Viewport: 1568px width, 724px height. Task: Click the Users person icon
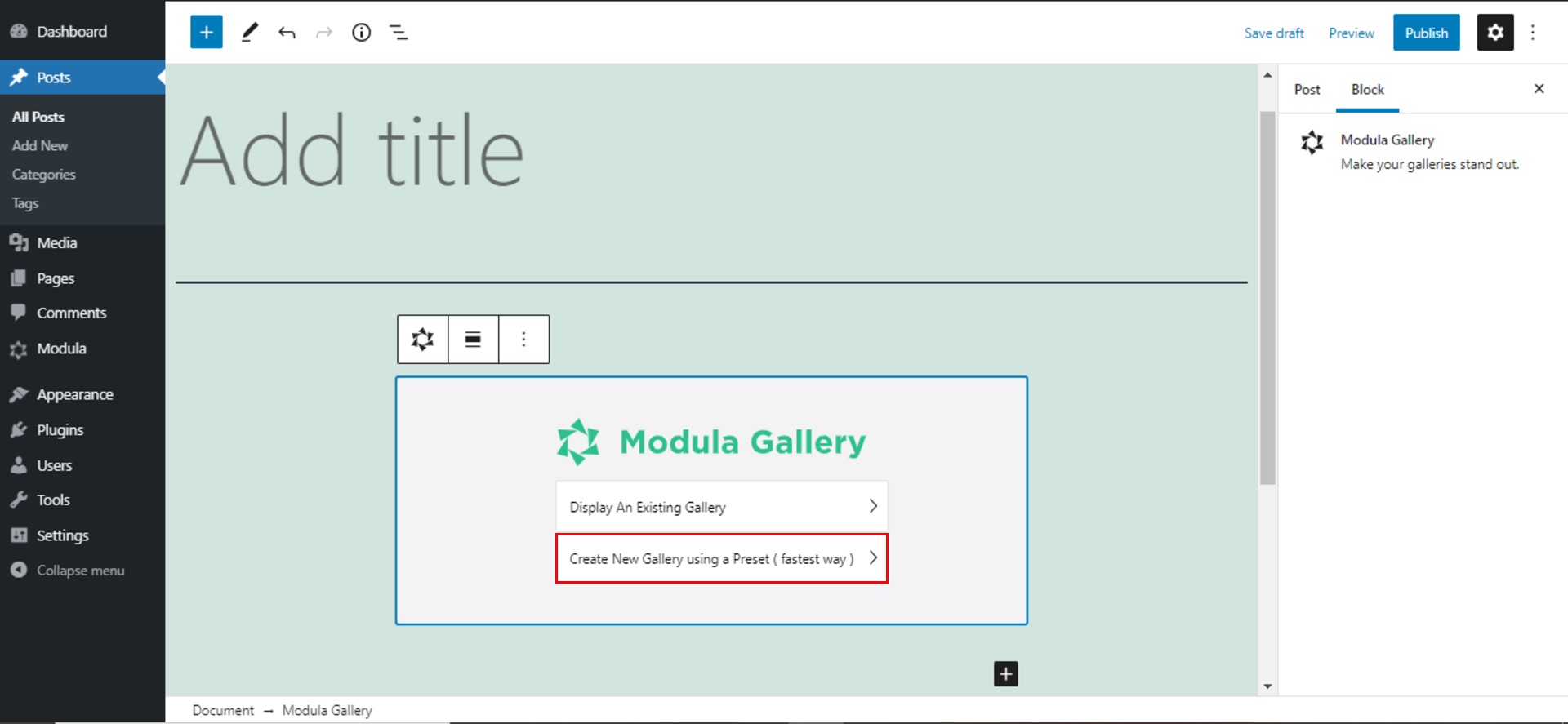[x=19, y=465]
